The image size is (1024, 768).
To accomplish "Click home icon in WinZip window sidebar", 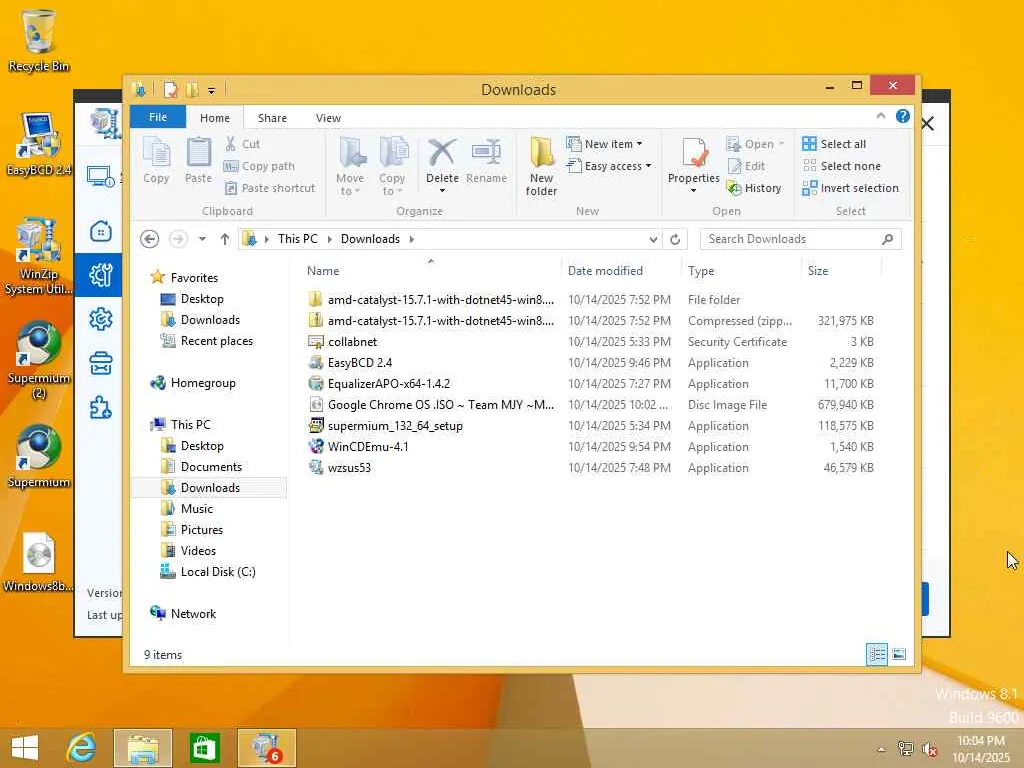I will coord(101,231).
